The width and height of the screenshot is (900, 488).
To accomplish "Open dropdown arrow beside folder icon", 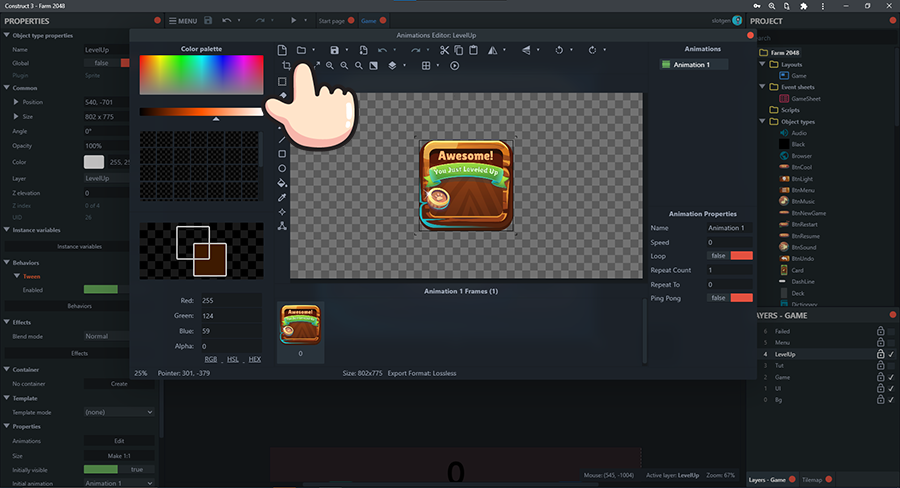I will coord(313,50).
